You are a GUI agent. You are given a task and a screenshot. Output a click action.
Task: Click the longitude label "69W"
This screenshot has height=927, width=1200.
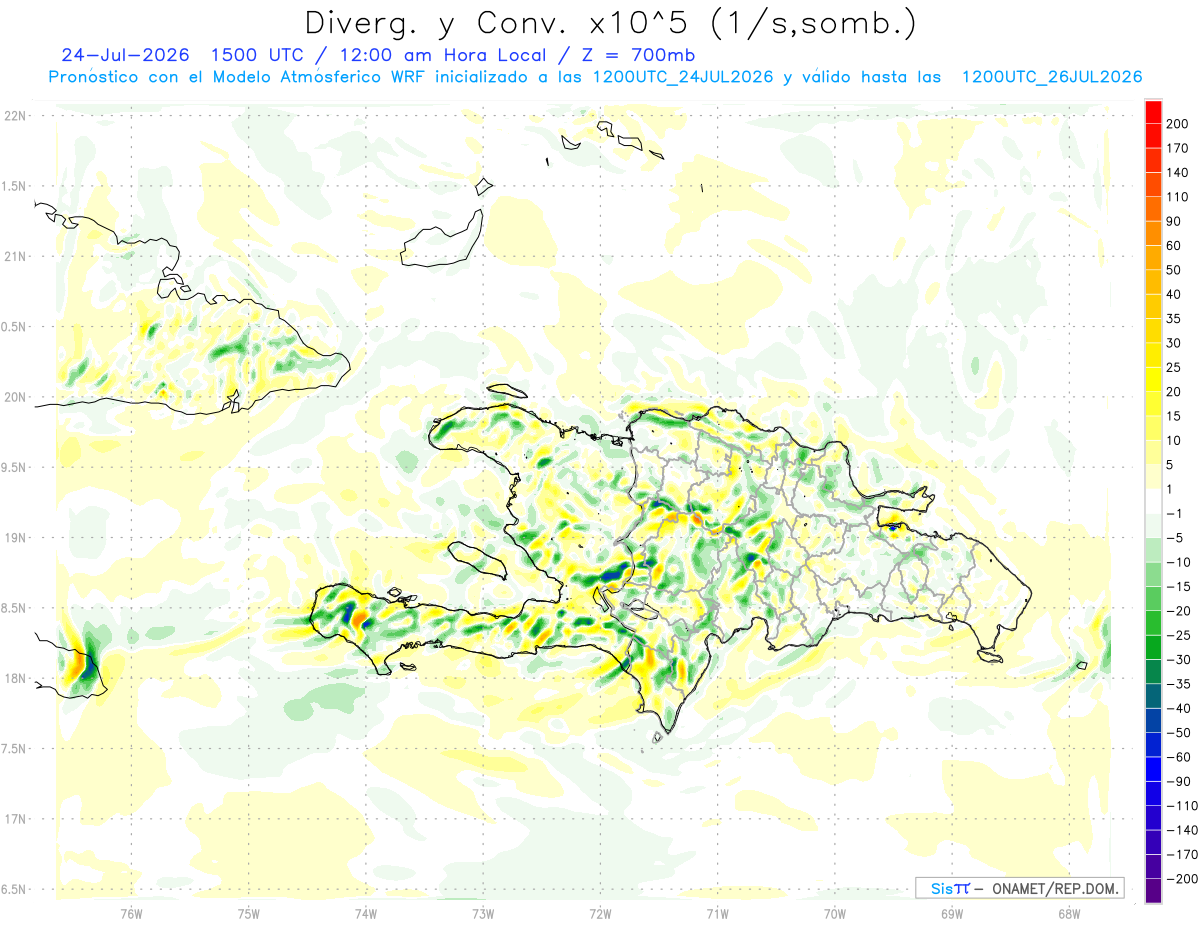(x=952, y=914)
